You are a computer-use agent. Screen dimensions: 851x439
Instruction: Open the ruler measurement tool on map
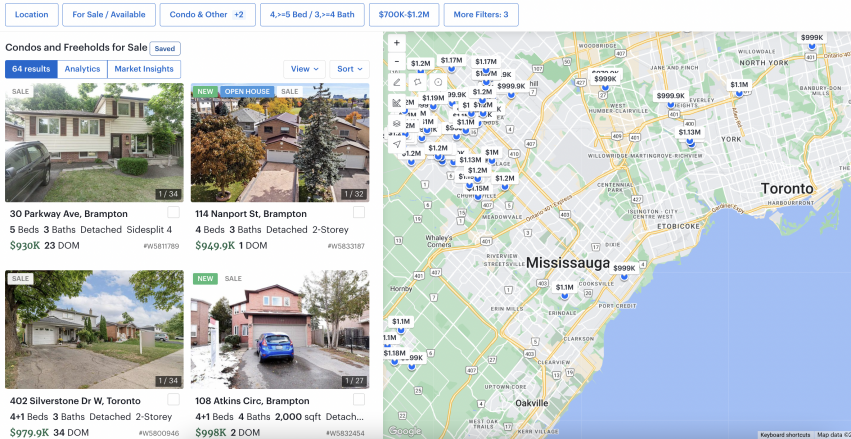pos(397,103)
